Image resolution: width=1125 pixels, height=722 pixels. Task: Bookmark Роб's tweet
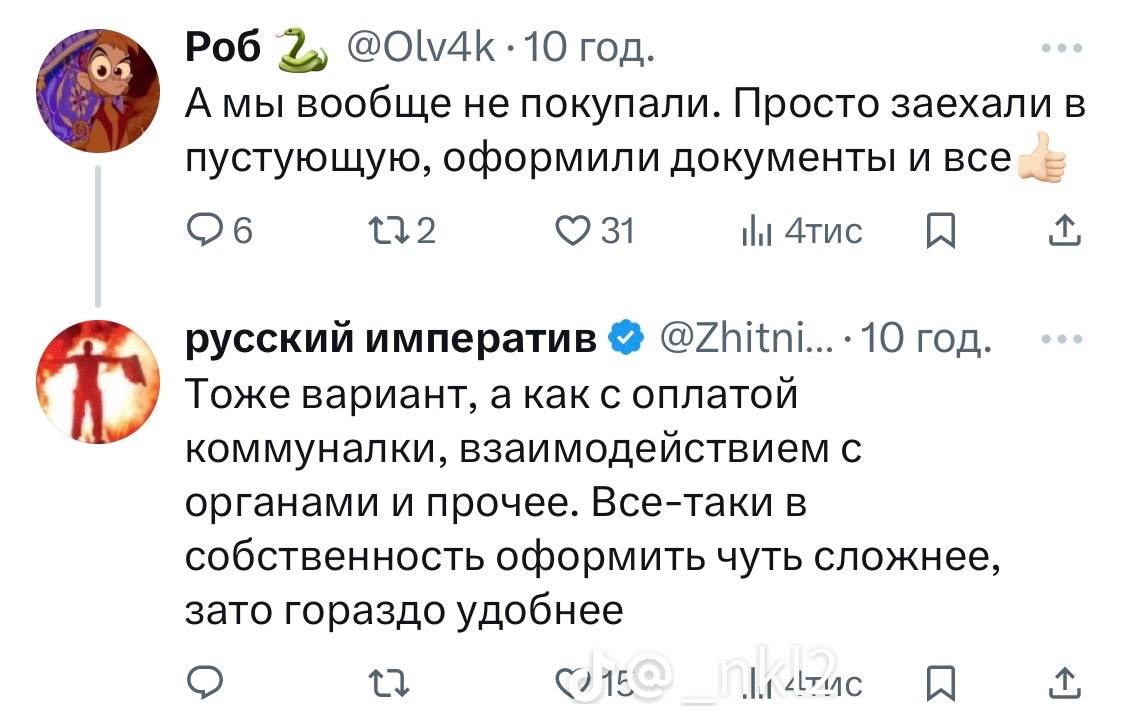click(x=941, y=233)
